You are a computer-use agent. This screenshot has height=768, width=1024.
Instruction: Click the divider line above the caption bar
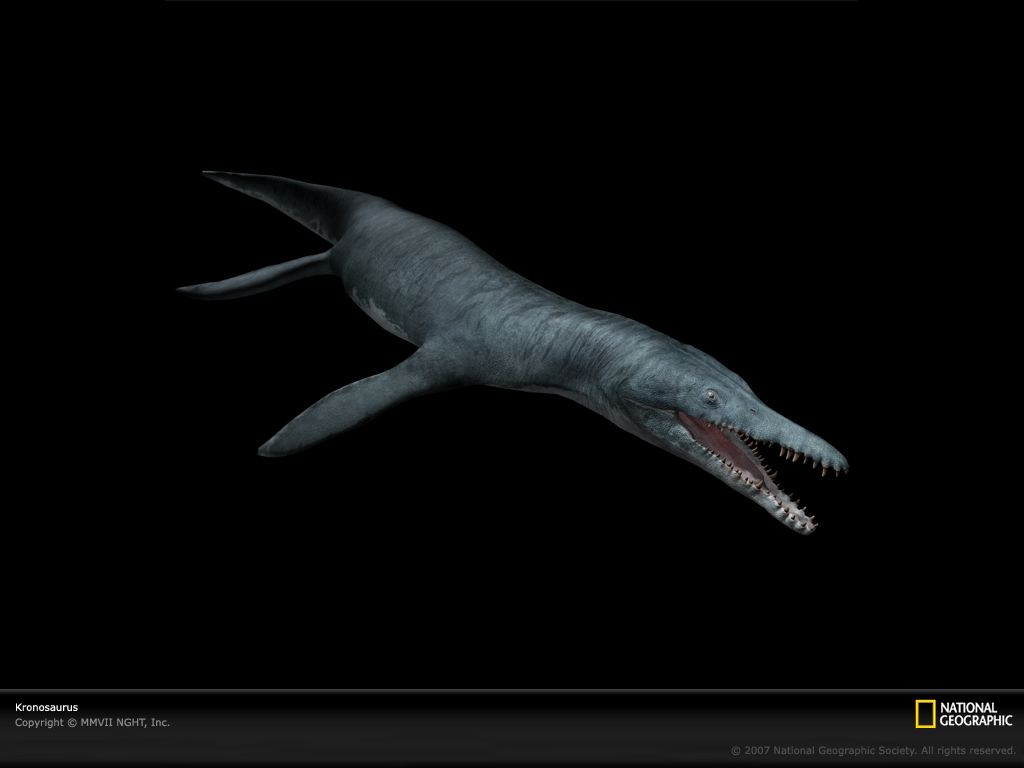(512, 690)
